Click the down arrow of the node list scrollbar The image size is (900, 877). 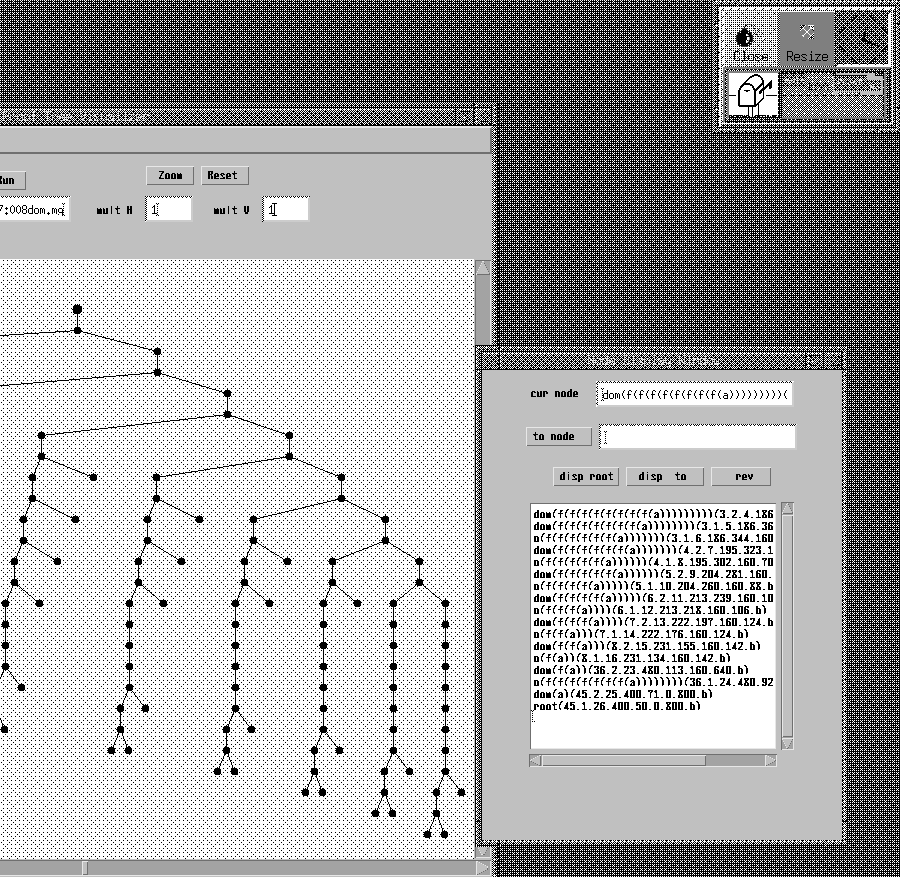(787, 743)
